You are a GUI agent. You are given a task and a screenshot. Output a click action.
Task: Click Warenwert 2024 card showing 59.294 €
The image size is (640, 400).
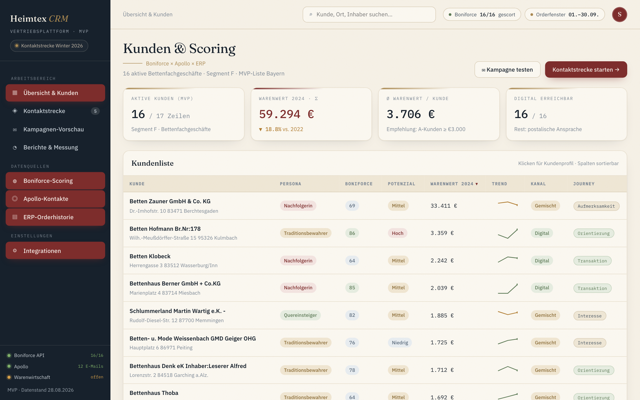311,114
